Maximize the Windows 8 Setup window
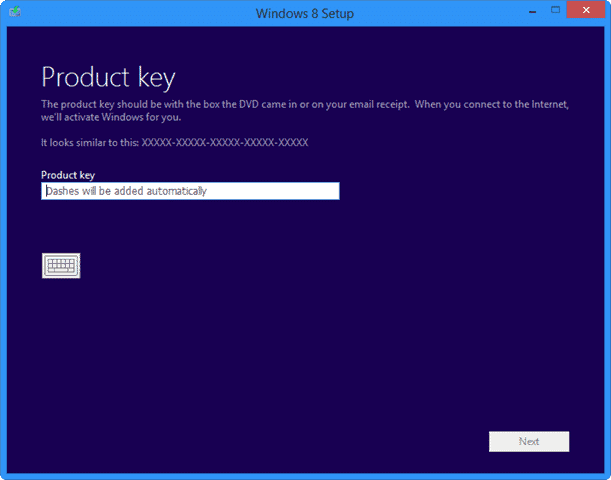 (555, 11)
